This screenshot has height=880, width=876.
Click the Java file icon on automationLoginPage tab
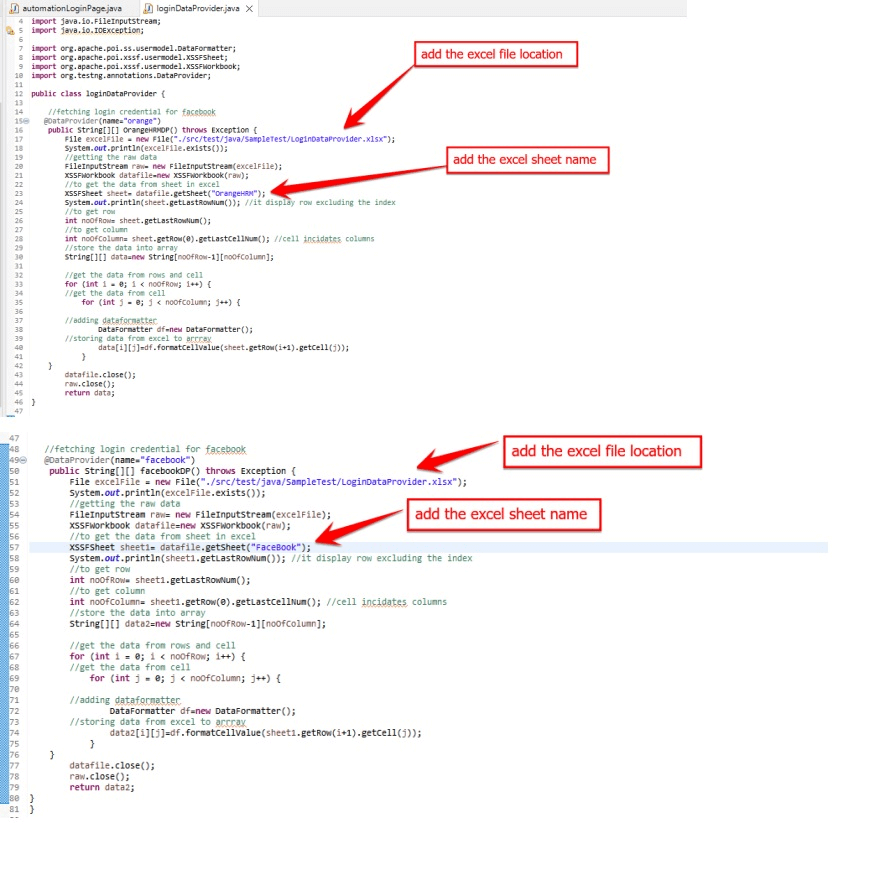(x=13, y=8)
